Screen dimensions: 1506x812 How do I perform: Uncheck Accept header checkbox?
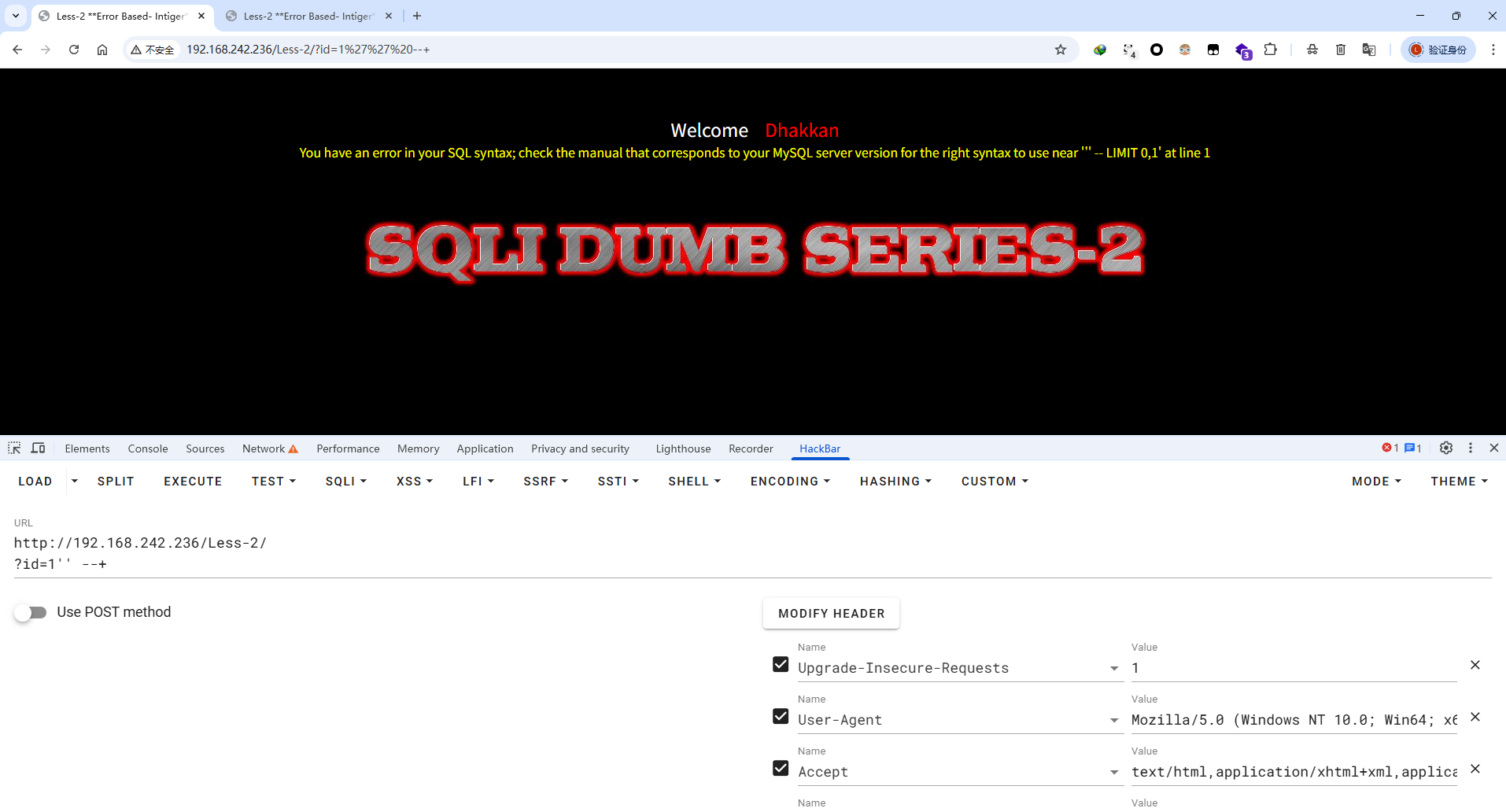coord(781,769)
